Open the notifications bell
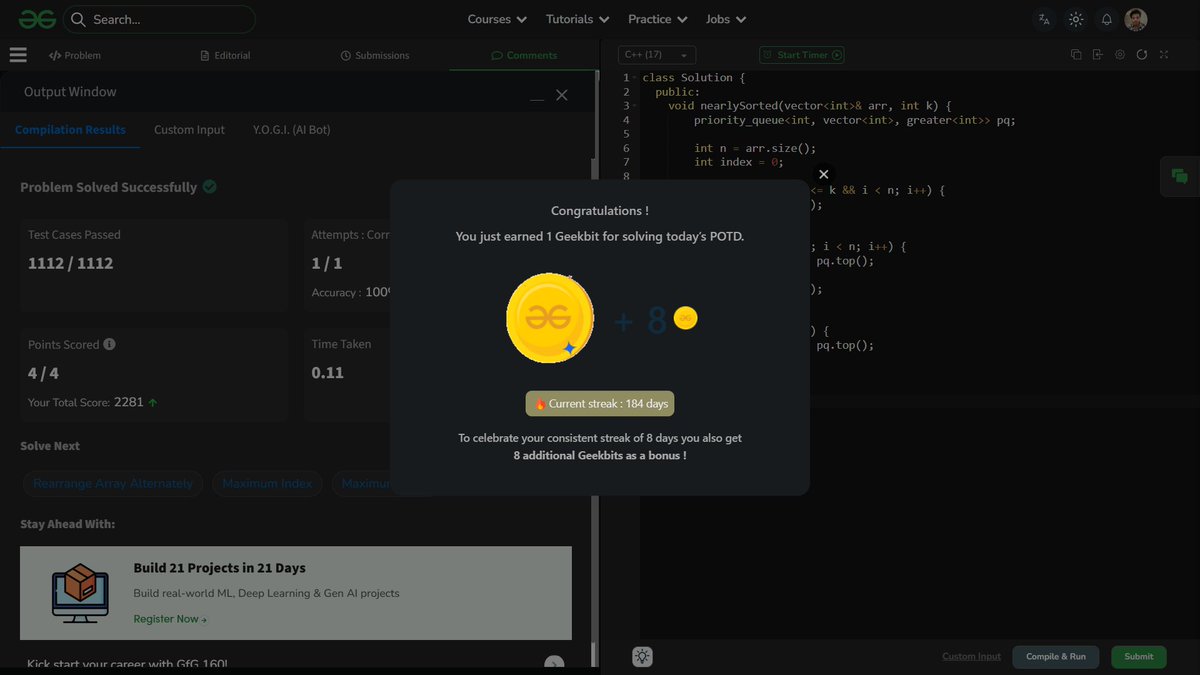 (1107, 19)
